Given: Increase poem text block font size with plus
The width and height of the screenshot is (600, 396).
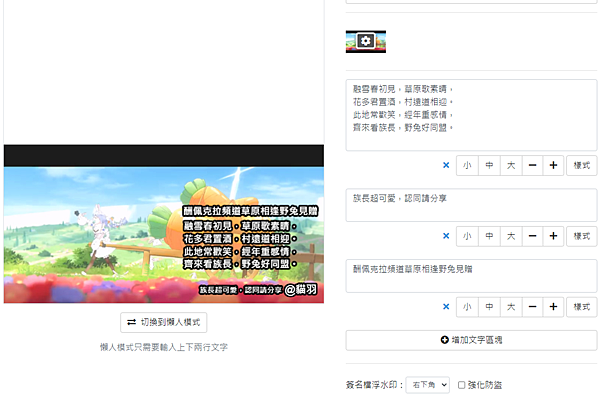Looking at the screenshot, I should 553,166.
